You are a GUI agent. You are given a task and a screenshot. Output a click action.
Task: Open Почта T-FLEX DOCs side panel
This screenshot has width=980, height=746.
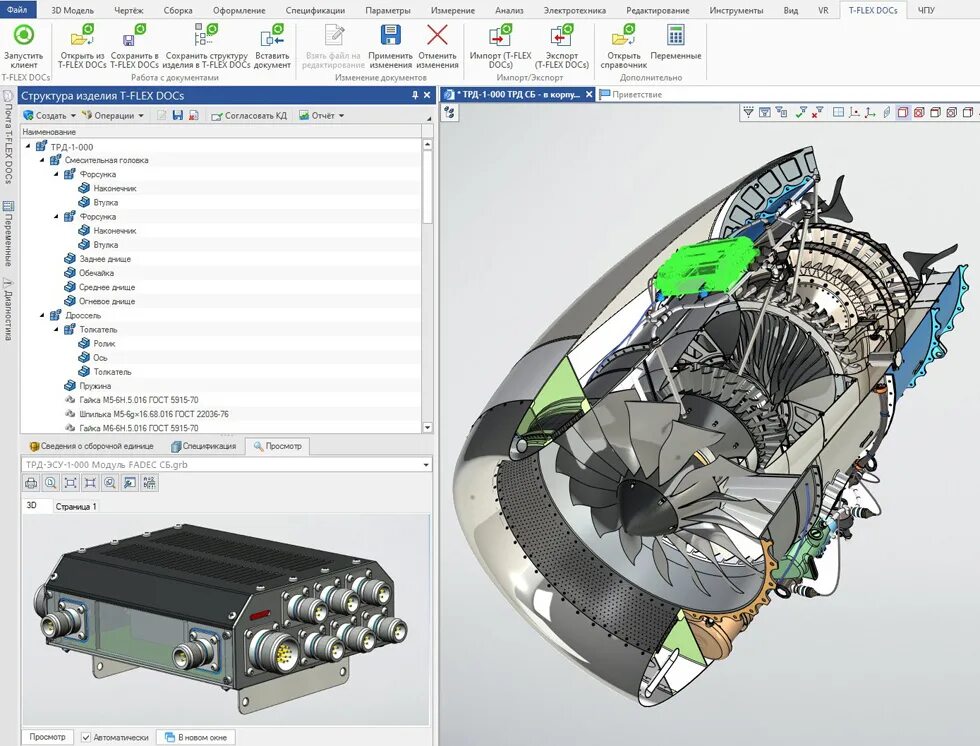(8, 137)
